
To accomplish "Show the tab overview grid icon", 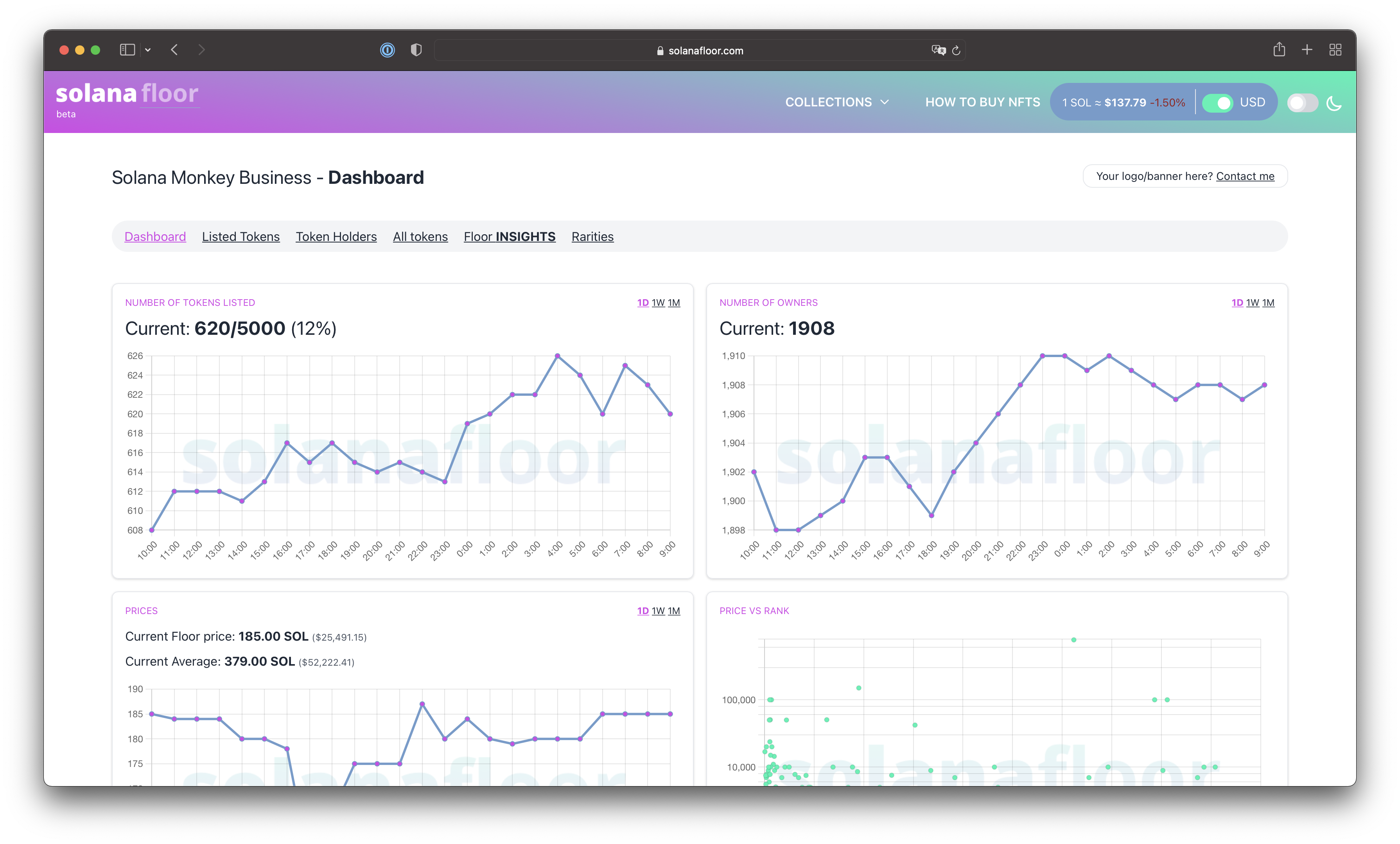I will pos(1335,49).
